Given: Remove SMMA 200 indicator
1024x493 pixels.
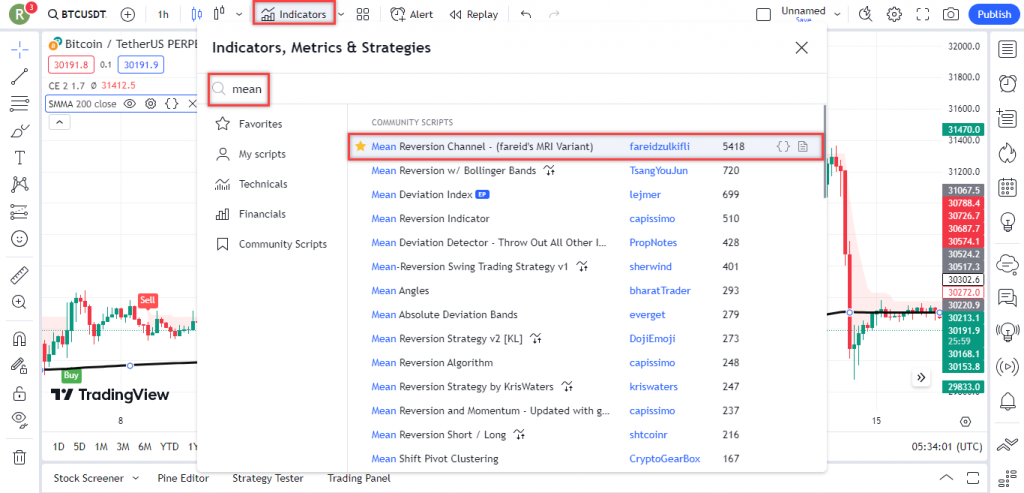Looking at the screenshot, I should click(x=192, y=104).
